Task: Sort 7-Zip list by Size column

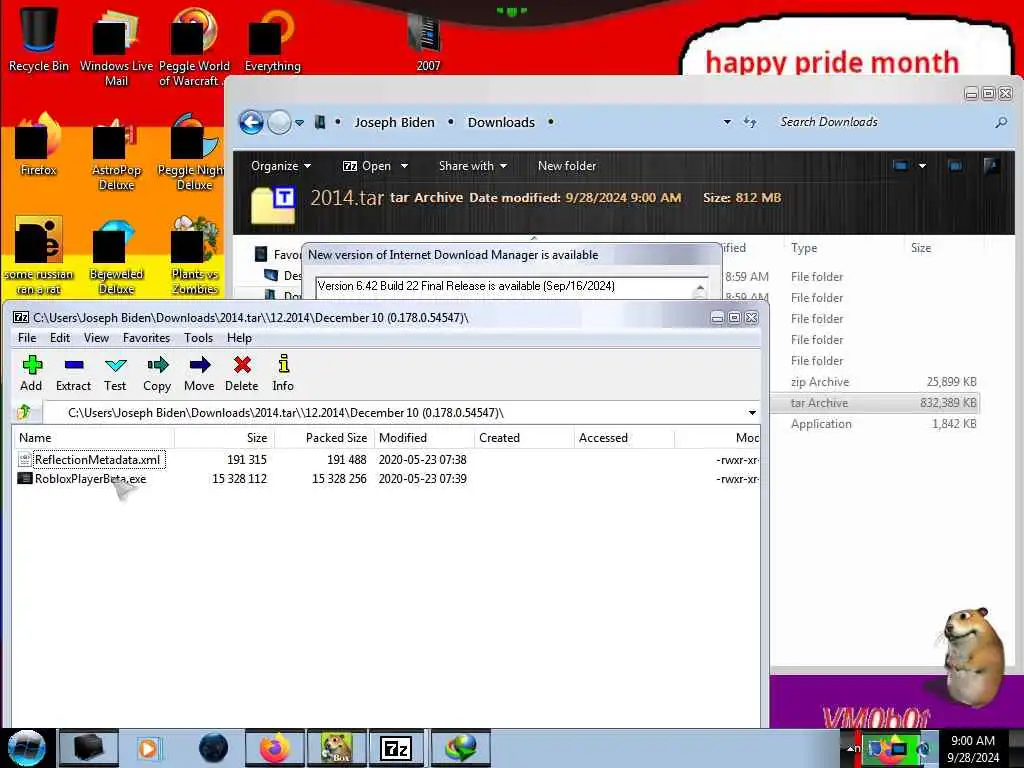Action: (223, 438)
